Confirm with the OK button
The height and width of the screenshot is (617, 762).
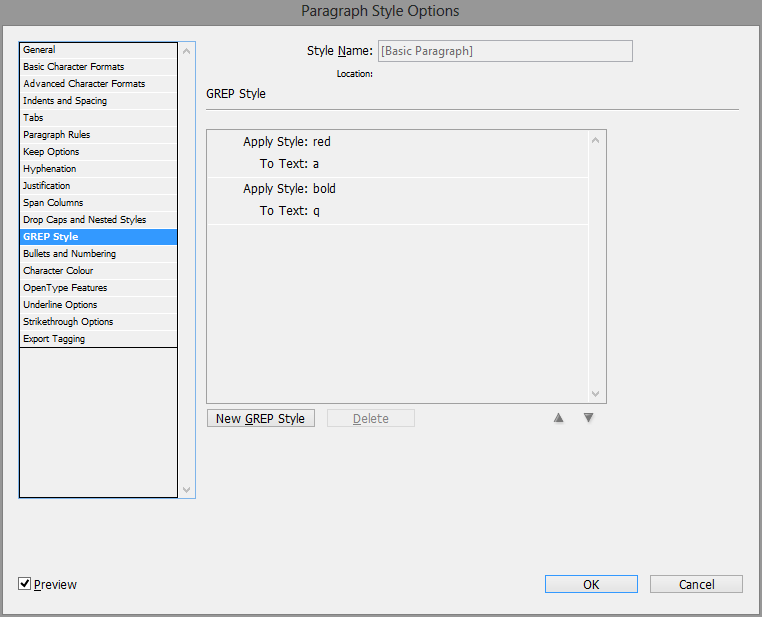pyautogui.click(x=591, y=584)
